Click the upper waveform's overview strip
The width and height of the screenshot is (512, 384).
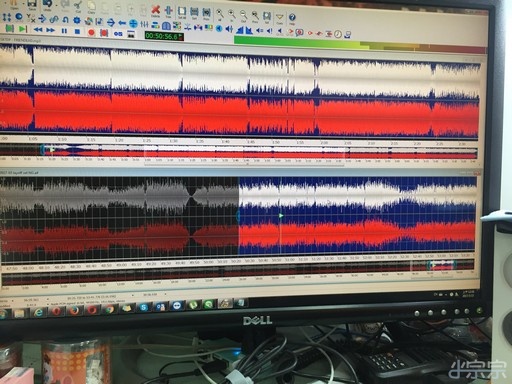pos(238,151)
